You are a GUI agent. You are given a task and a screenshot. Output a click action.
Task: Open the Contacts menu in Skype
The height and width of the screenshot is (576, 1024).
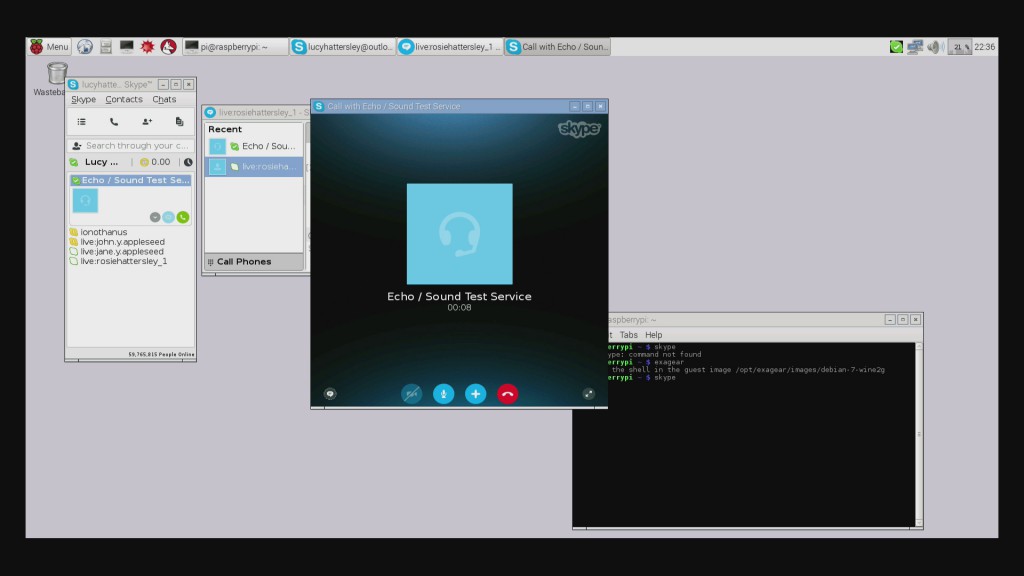[x=124, y=99]
